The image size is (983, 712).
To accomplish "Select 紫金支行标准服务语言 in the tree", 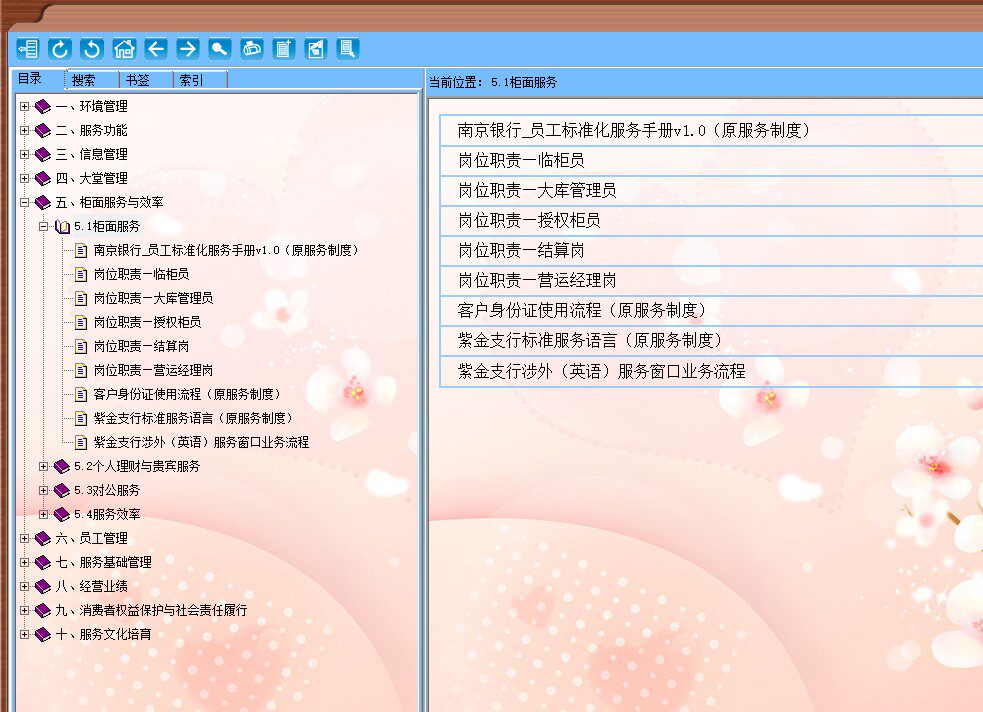I will pyautogui.click(x=193, y=418).
